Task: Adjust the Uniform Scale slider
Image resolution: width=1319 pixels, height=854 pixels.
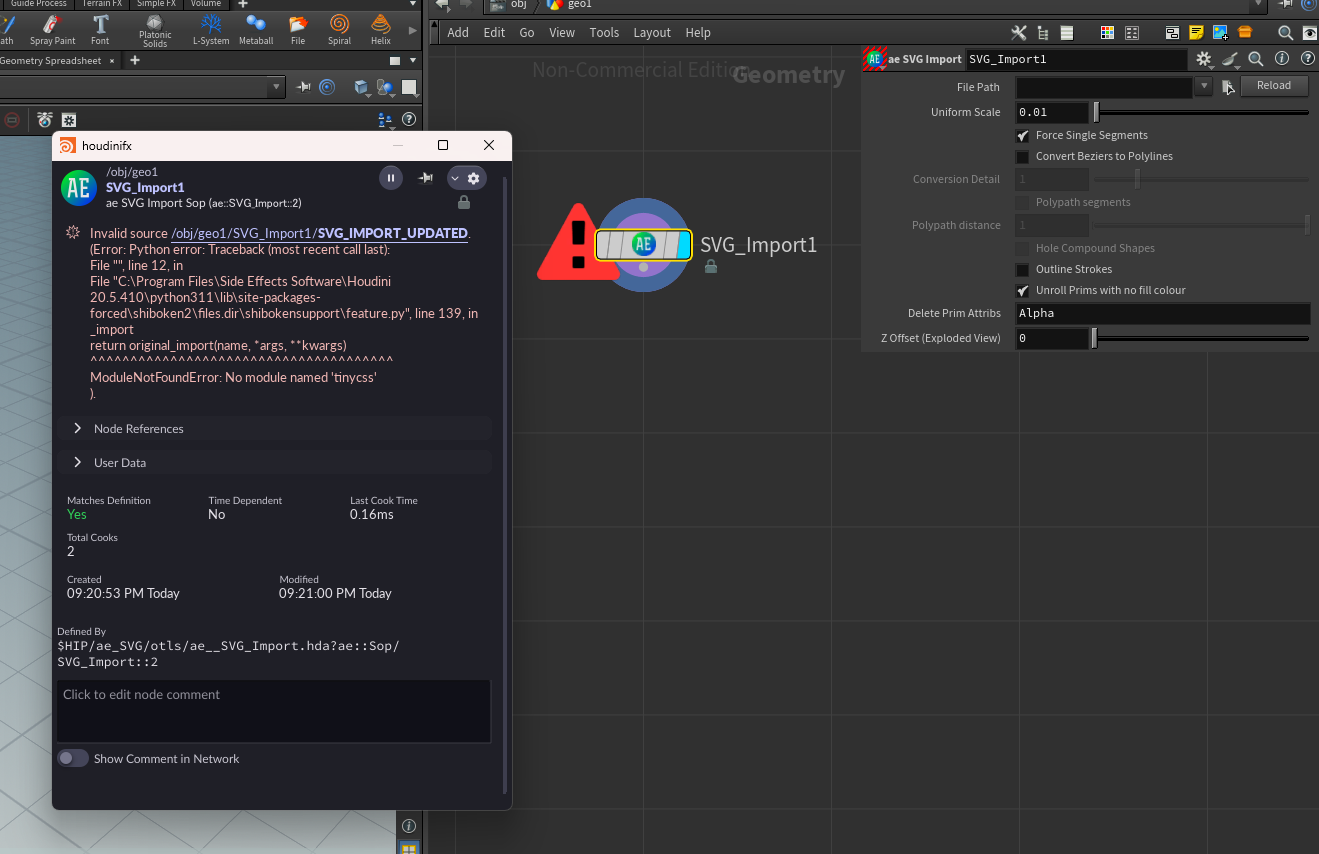Action: point(1201,112)
